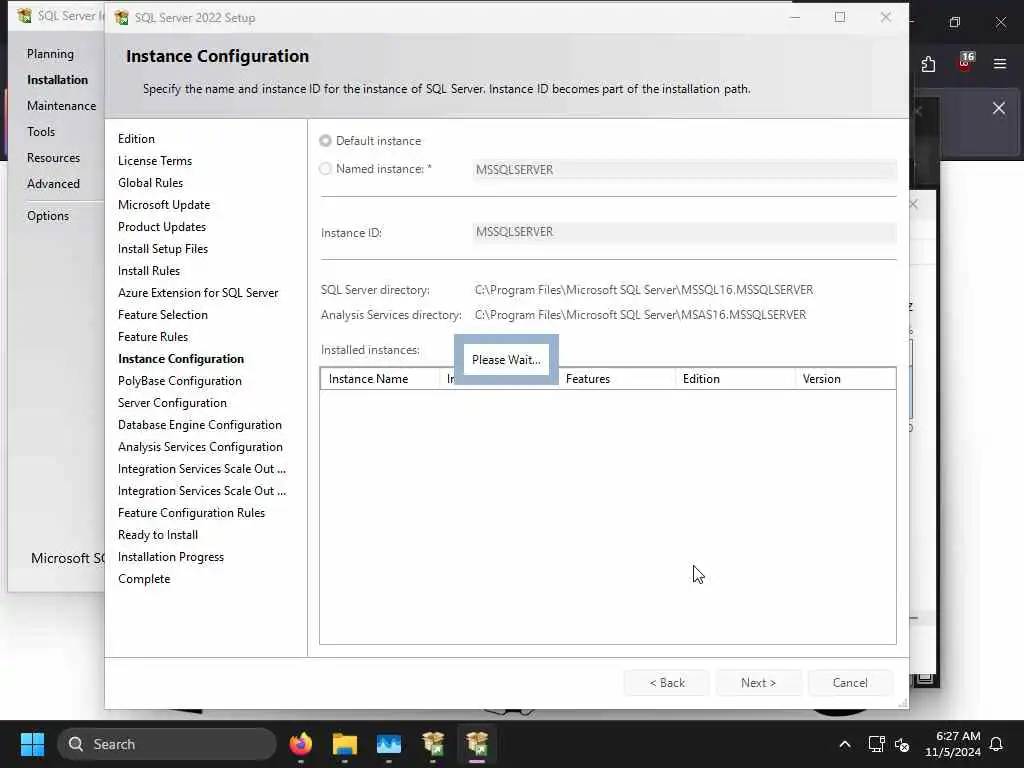This screenshot has height=768, width=1024.
Task: Click the Feature Configuration Rules step
Action: (x=191, y=513)
